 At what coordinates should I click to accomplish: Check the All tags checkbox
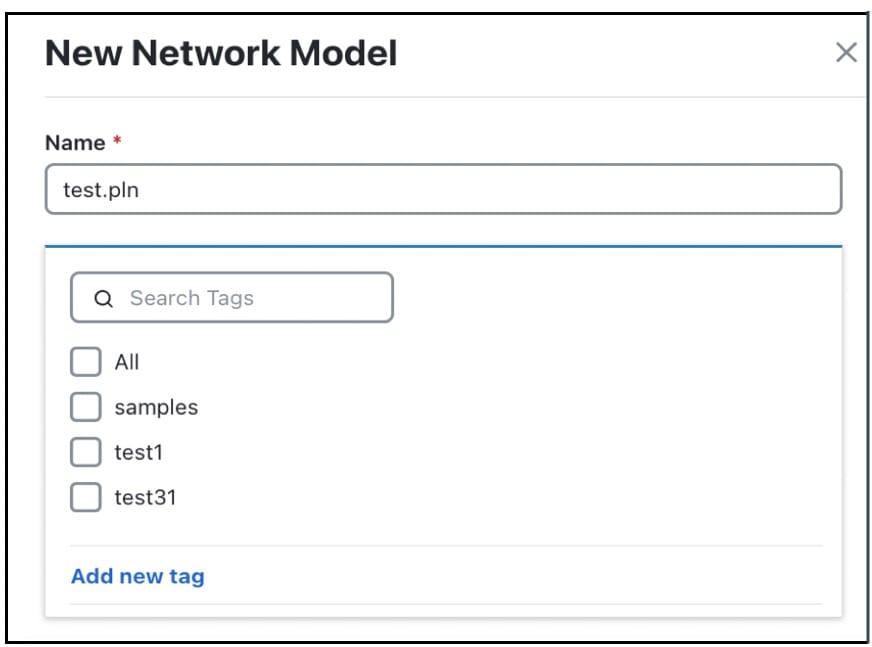[x=86, y=362]
